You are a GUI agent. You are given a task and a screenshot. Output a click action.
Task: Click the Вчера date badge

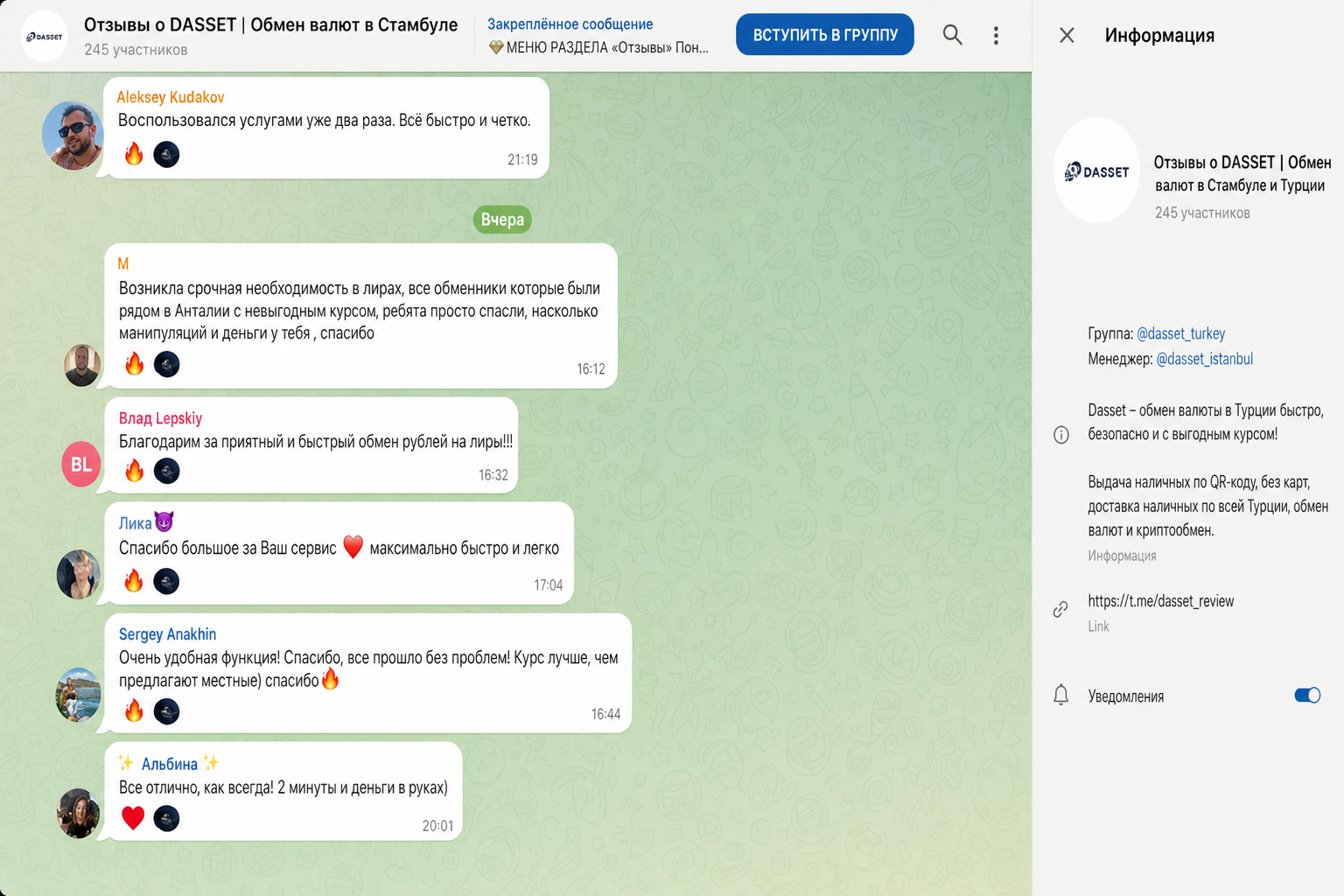[502, 220]
